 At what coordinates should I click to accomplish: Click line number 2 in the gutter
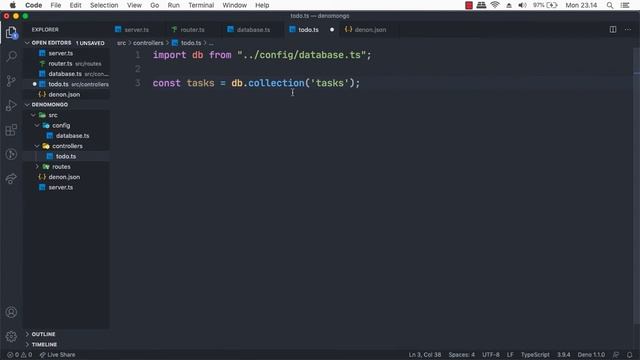pos(138,69)
